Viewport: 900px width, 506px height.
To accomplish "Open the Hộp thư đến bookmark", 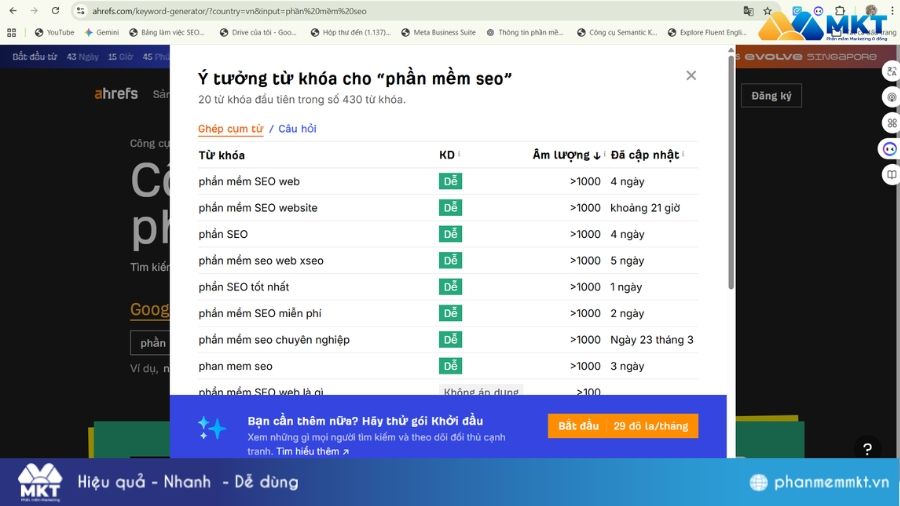I will click(x=350, y=33).
